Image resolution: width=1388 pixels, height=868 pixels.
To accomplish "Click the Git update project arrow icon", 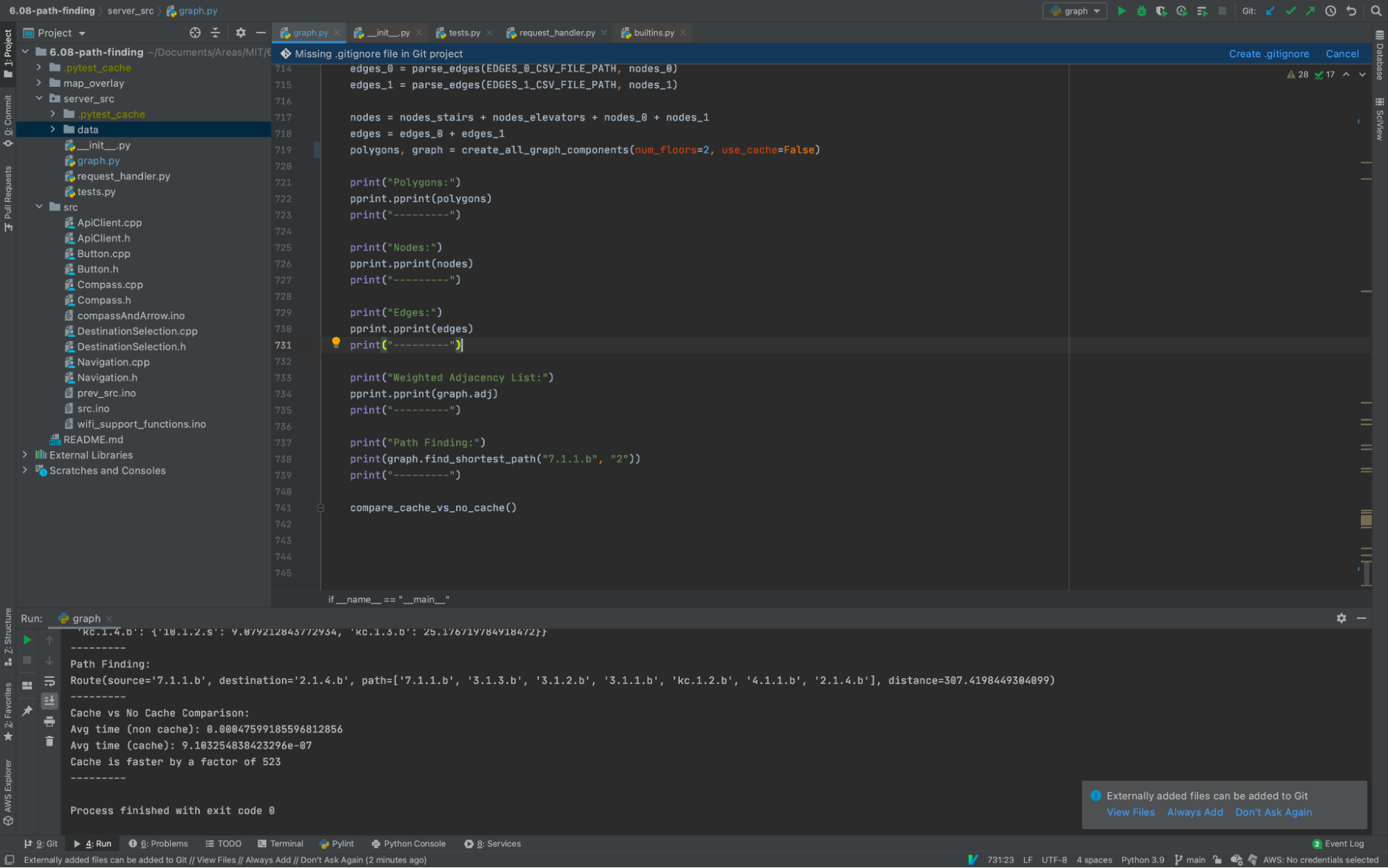I will (x=1270, y=11).
